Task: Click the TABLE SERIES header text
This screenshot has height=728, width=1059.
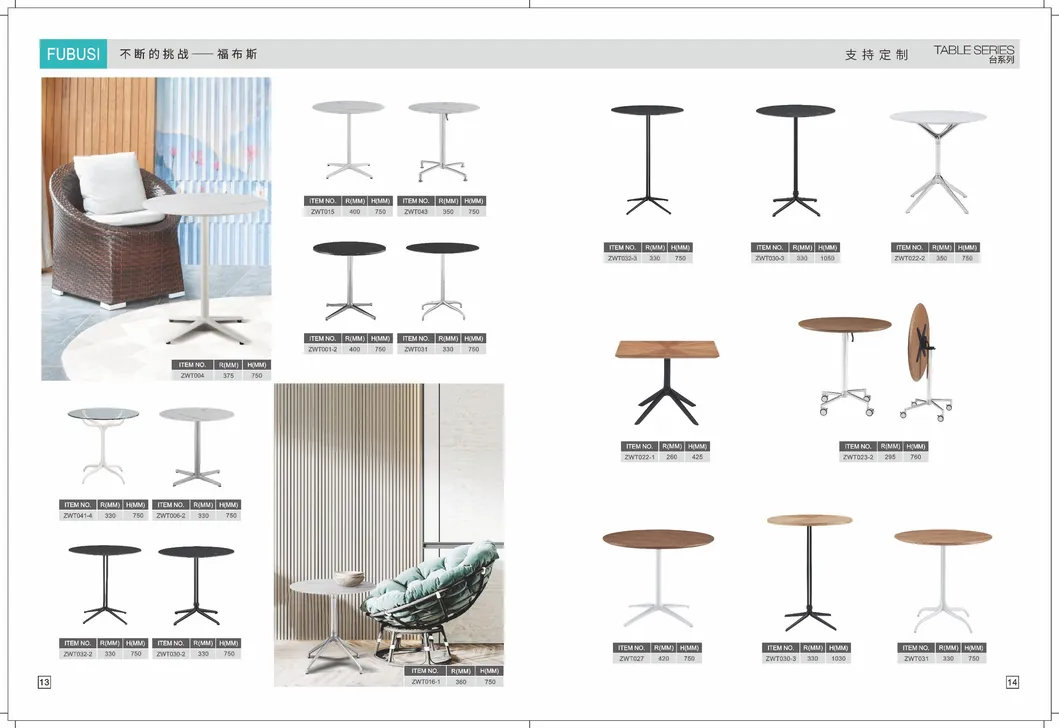Action: tap(973, 47)
